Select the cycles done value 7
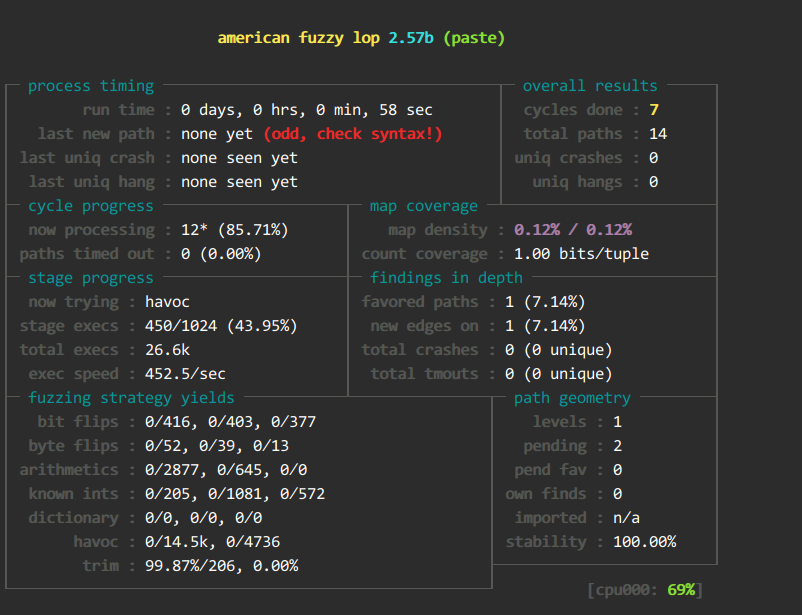This screenshot has height=615, width=802. tap(654, 110)
